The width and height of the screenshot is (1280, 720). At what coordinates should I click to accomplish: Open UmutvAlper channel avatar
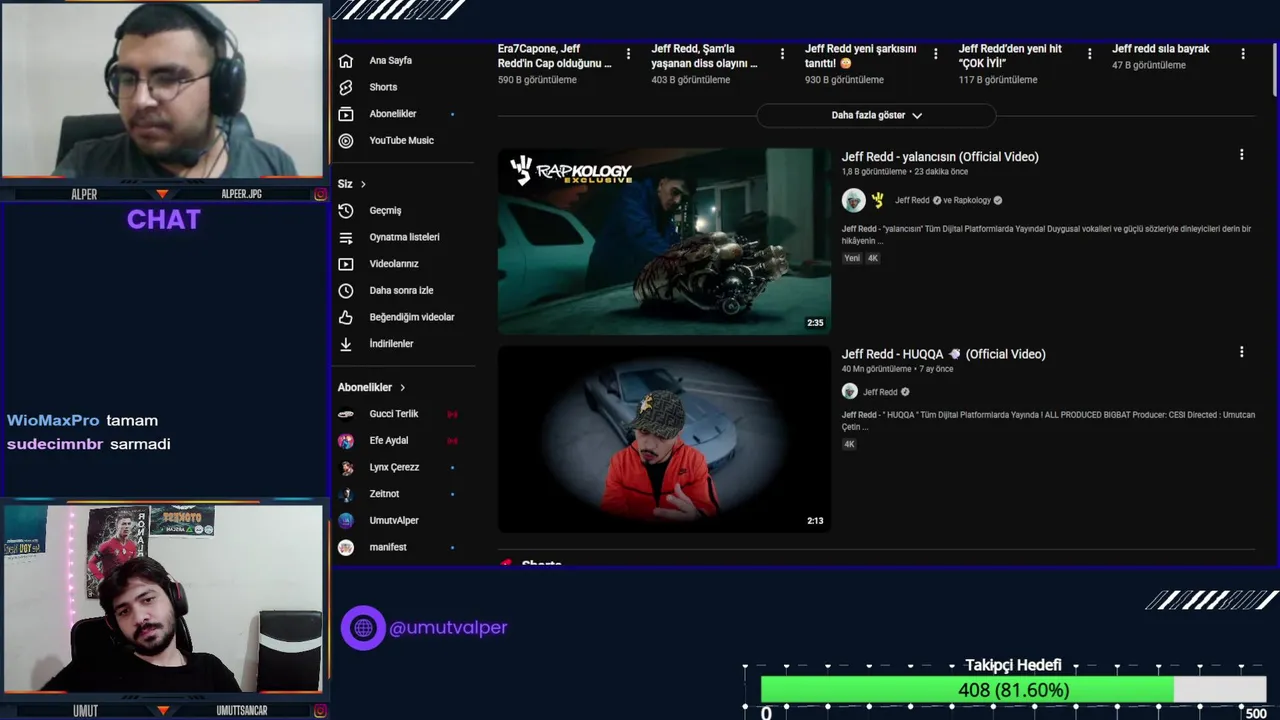[x=346, y=521]
